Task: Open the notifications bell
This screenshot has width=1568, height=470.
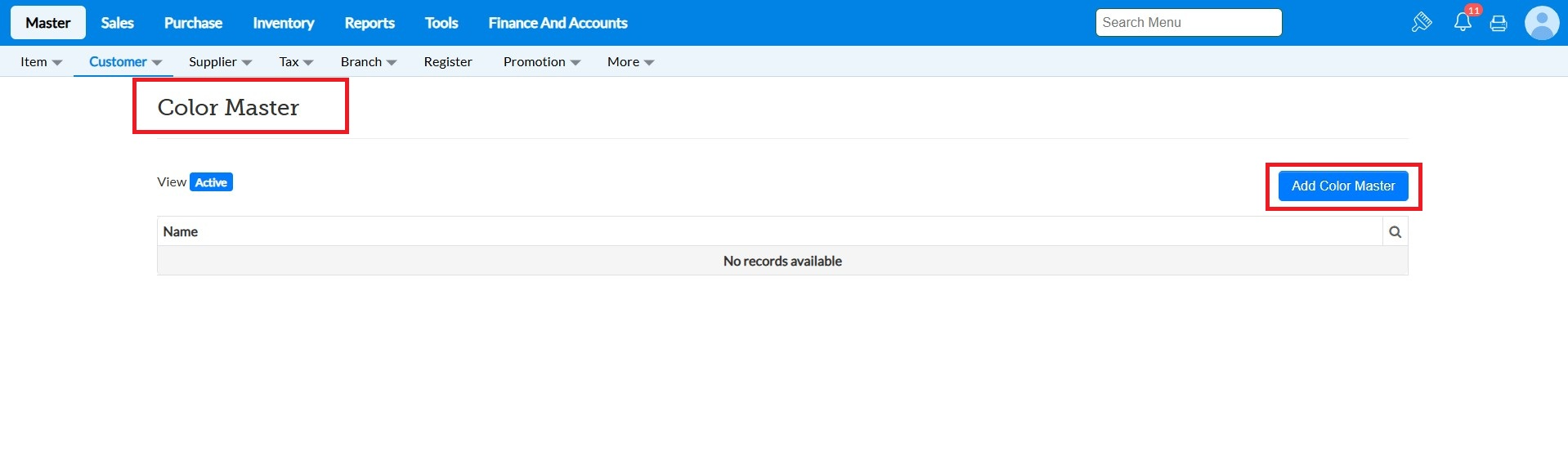Action: (x=1463, y=22)
